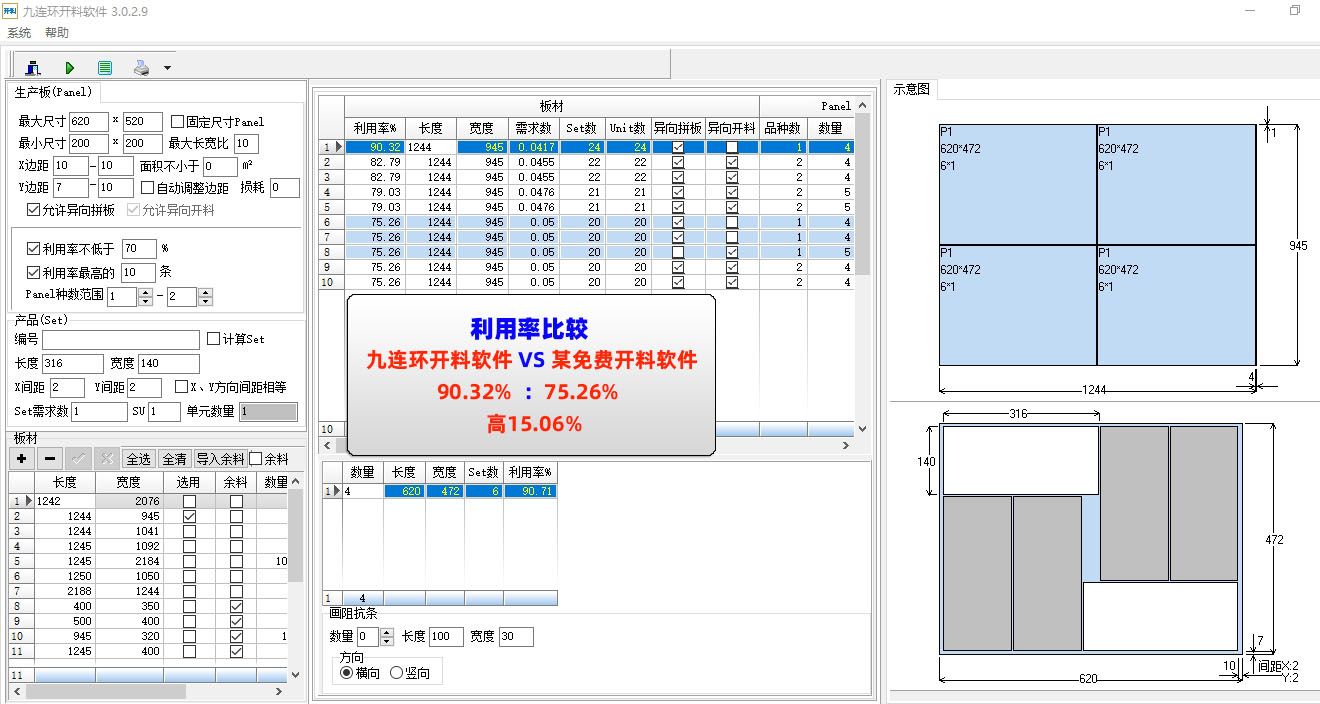The height and width of the screenshot is (704, 1320).
Task: Remove board row with minus button
Action: pos(50,458)
